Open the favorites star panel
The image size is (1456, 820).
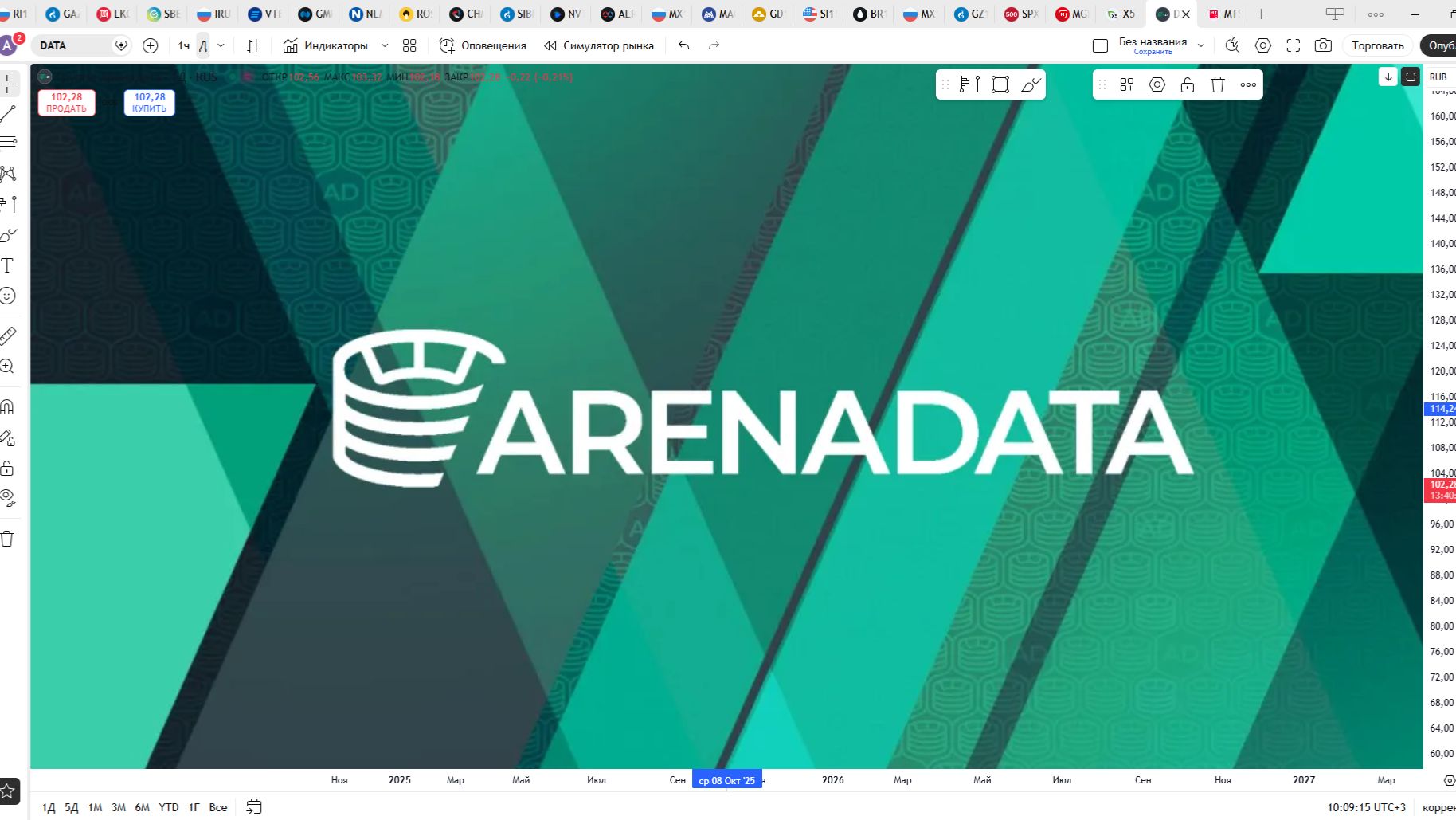[8, 791]
